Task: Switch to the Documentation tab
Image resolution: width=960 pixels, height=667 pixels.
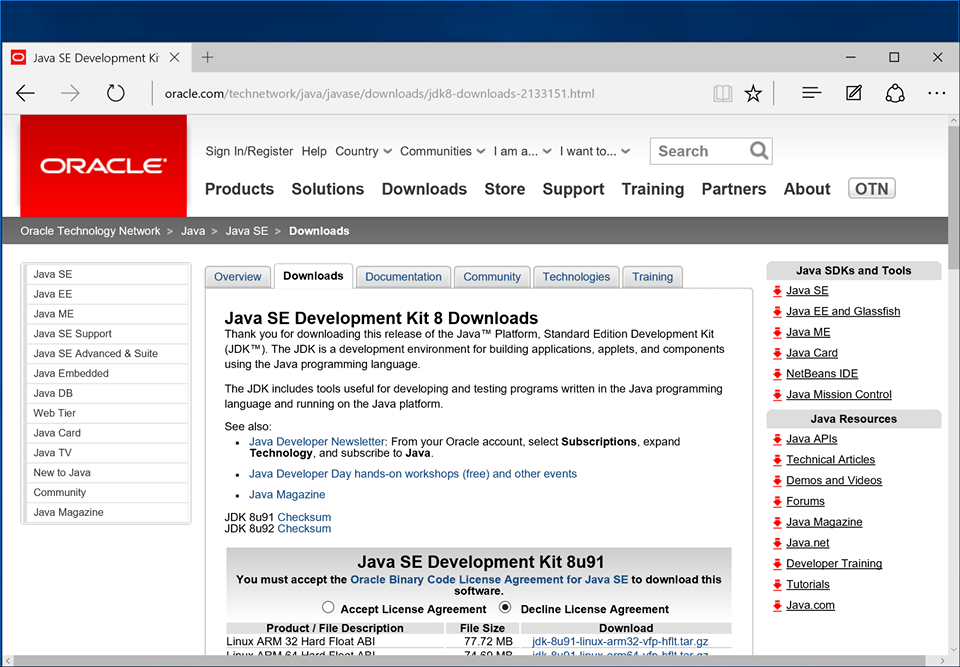Action: [403, 277]
